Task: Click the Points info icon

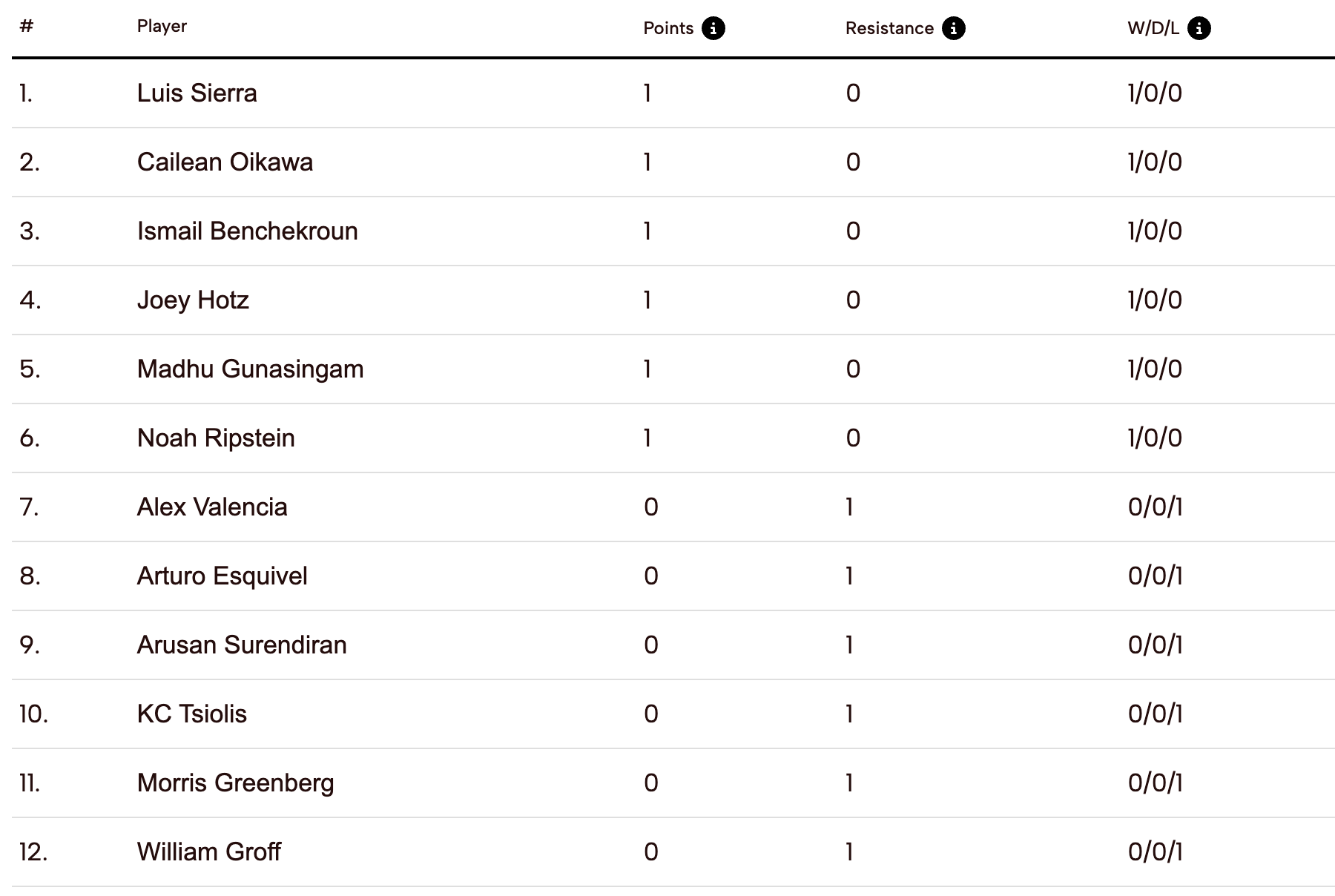Action: (x=713, y=28)
